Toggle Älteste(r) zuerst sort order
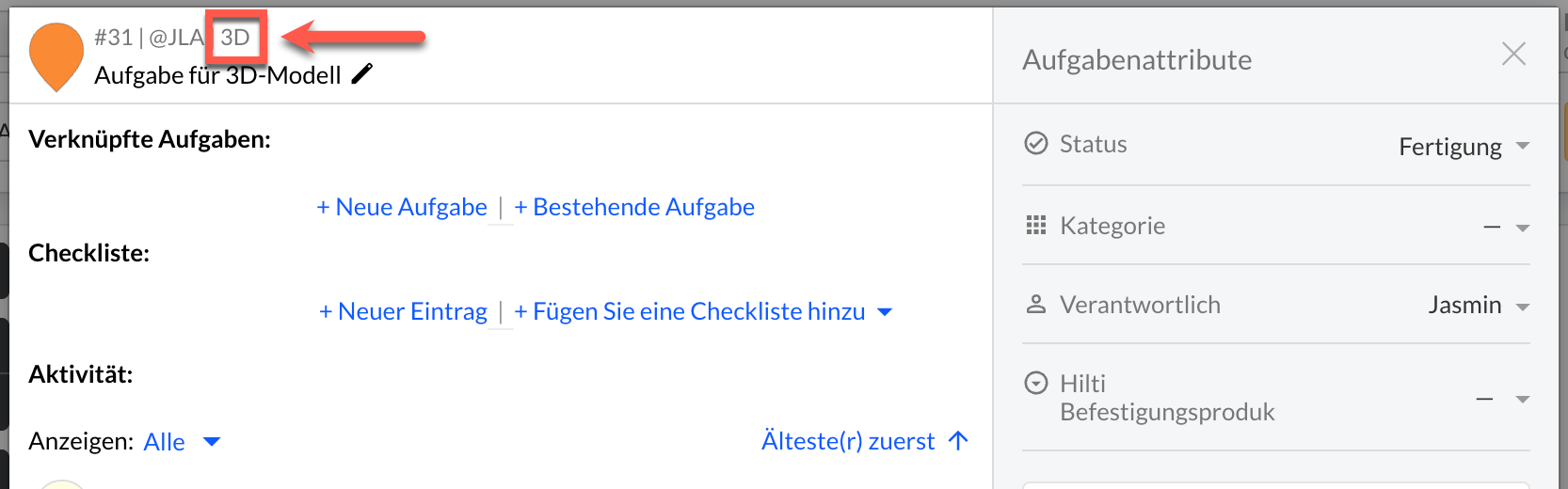The width and height of the screenshot is (1568, 489). 847,441
